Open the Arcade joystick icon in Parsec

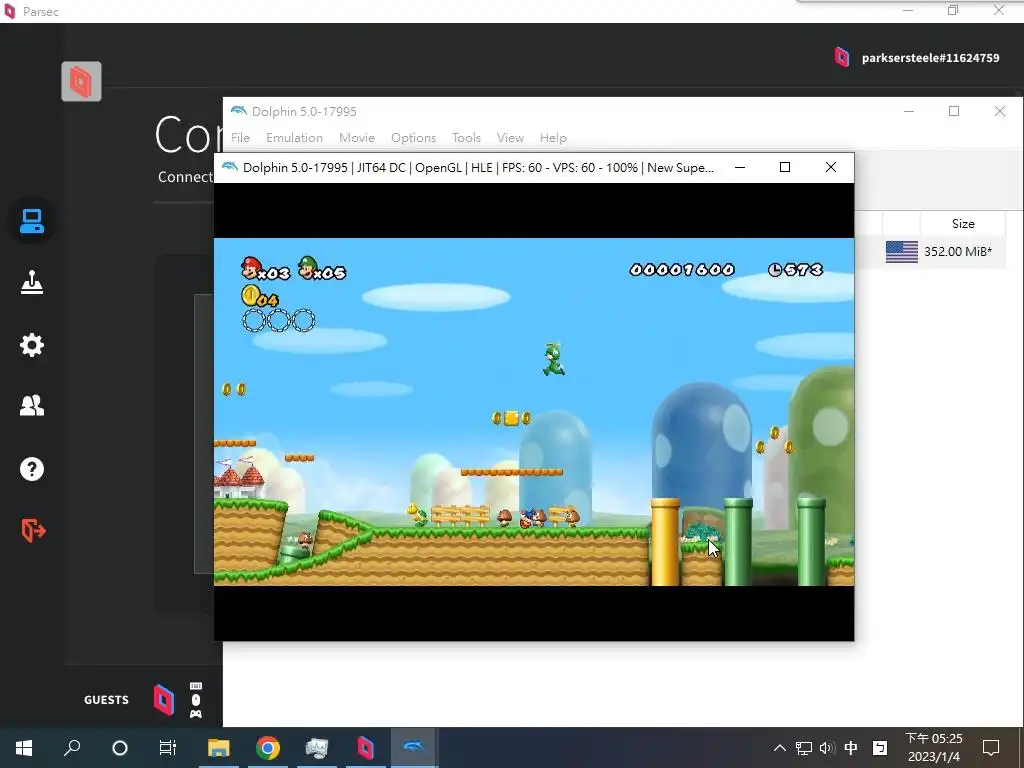point(31,283)
